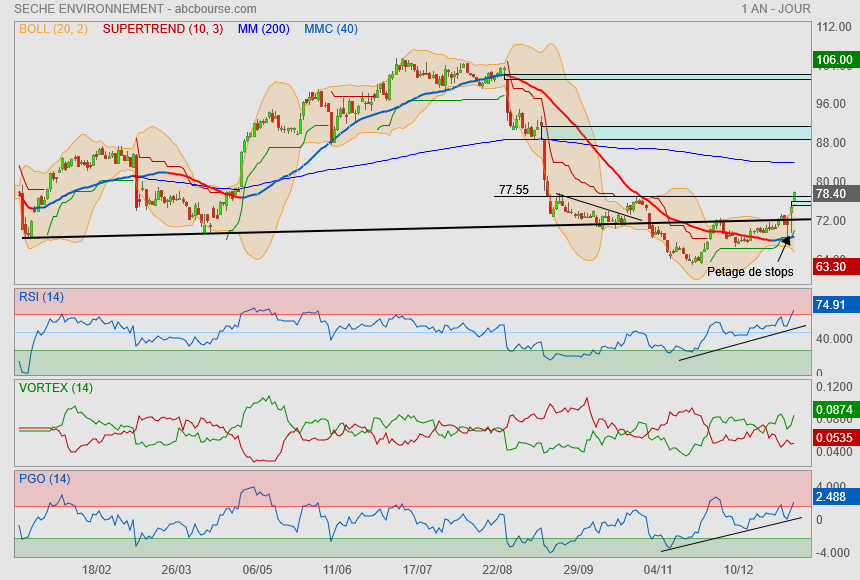Select the 22/08 date on time axis
This screenshot has width=860, height=580.
(x=497, y=569)
